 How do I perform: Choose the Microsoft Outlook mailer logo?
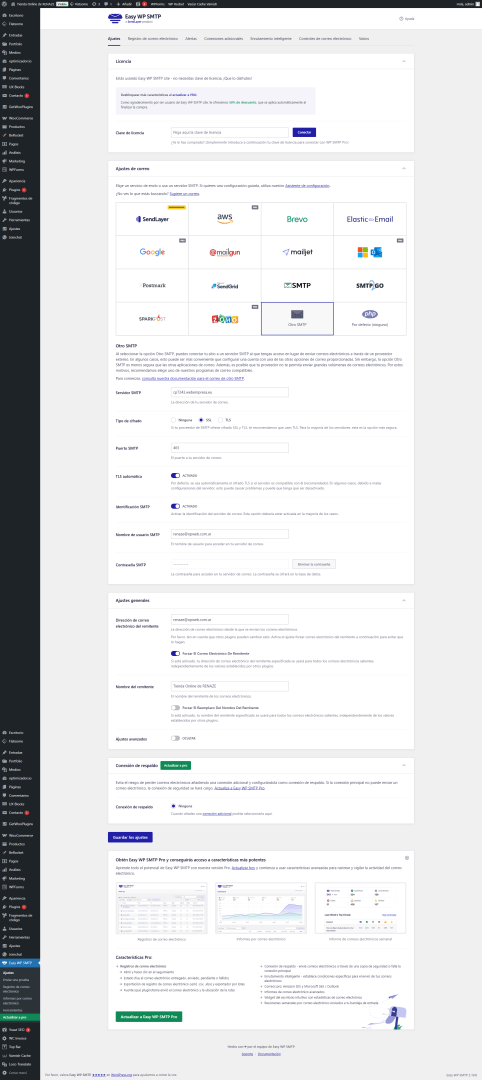370,252
